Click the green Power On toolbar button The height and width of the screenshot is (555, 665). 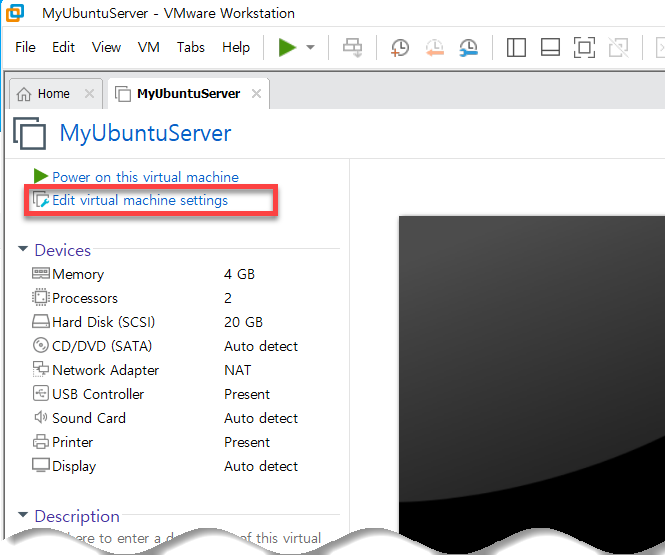tap(287, 47)
